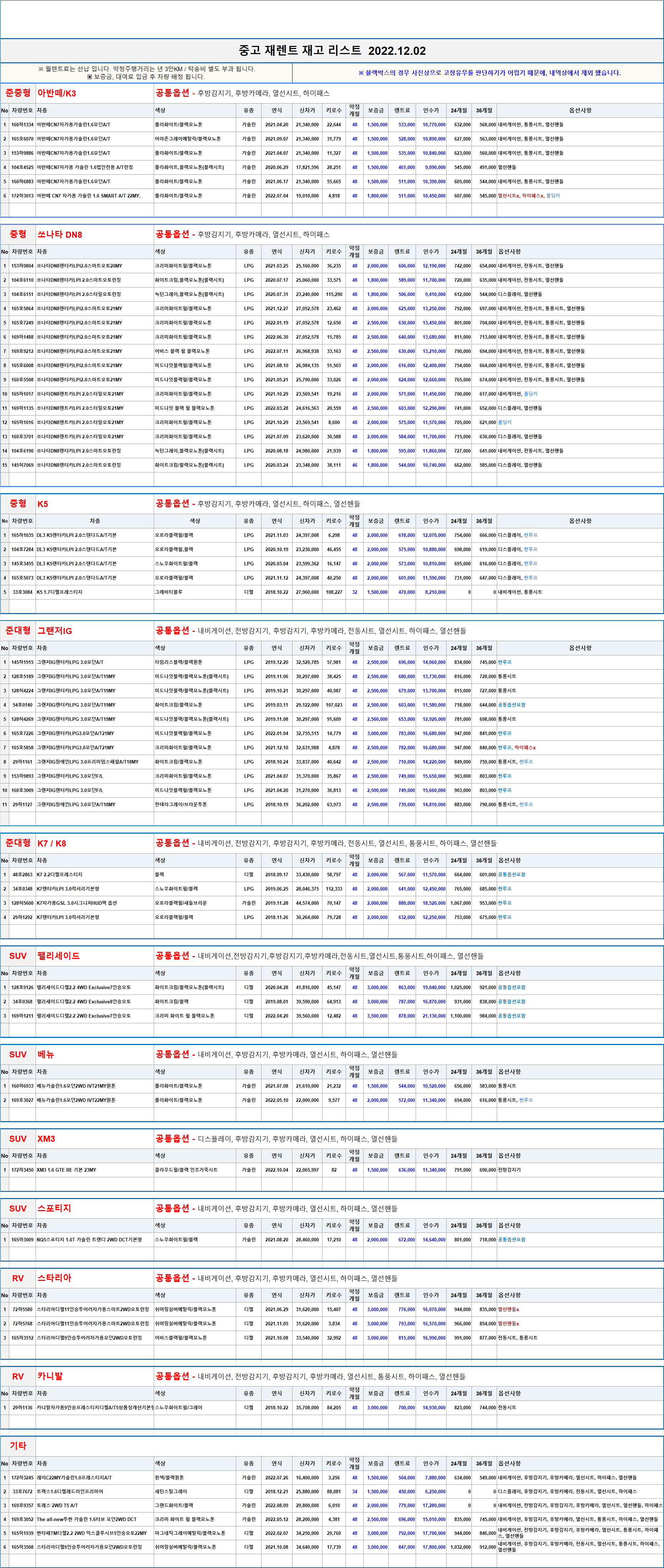The width and height of the screenshot is (664, 1568).
Task: Select the K7 / K8 section heading
Action: pos(52,843)
